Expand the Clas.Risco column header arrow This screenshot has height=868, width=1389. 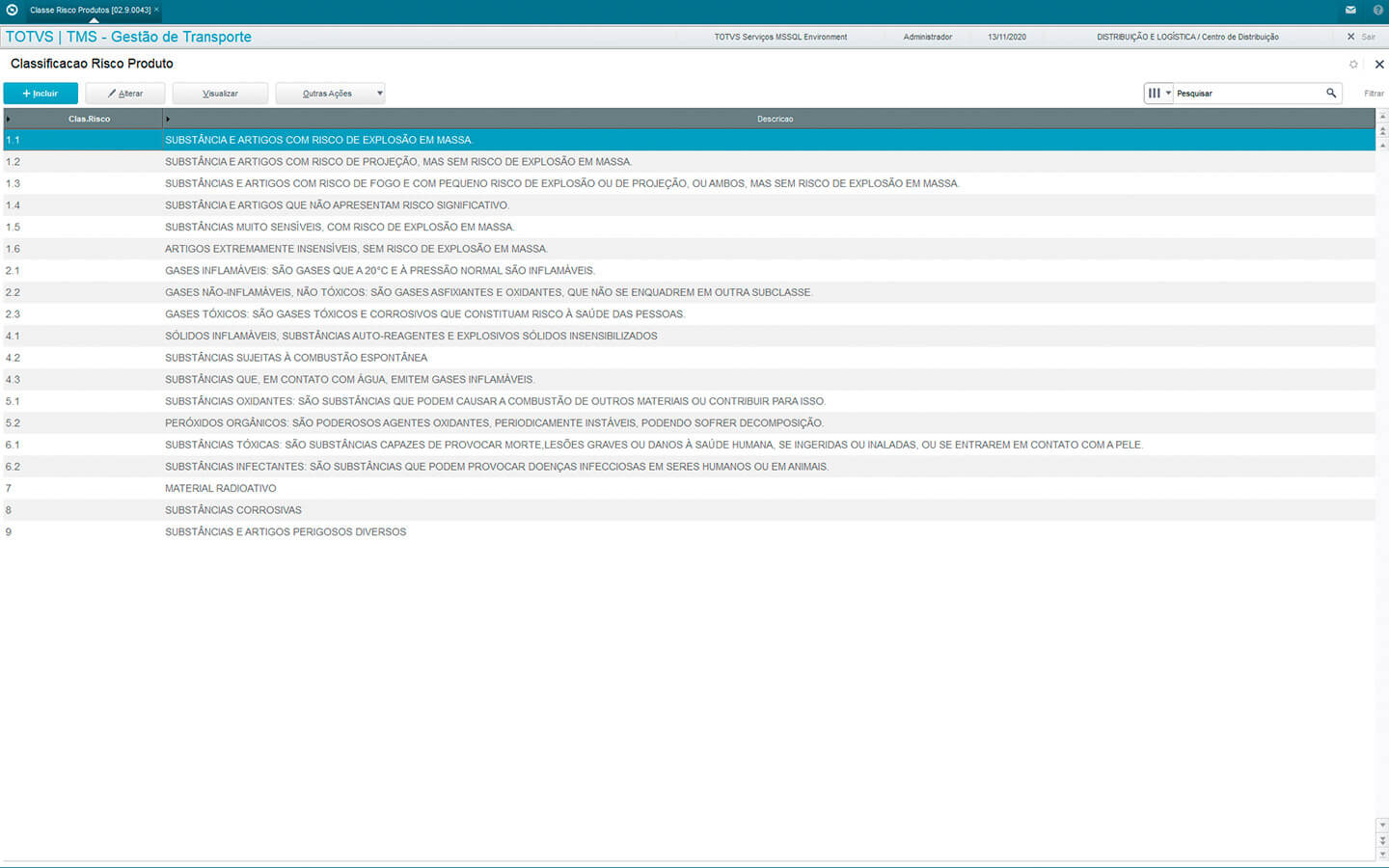pos(9,119)
